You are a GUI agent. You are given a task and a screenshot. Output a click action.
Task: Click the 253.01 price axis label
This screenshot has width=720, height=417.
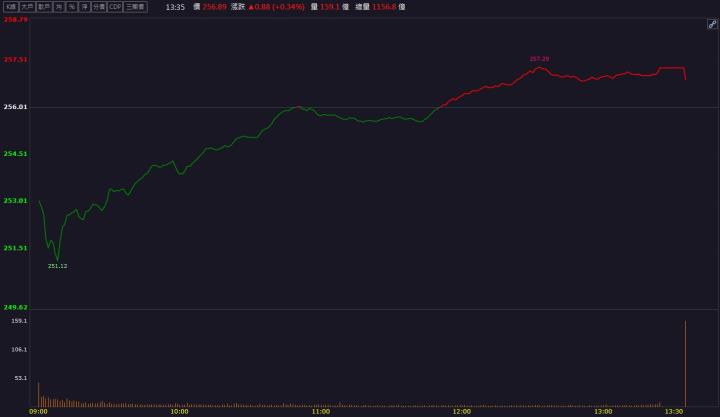pos(16,201)
